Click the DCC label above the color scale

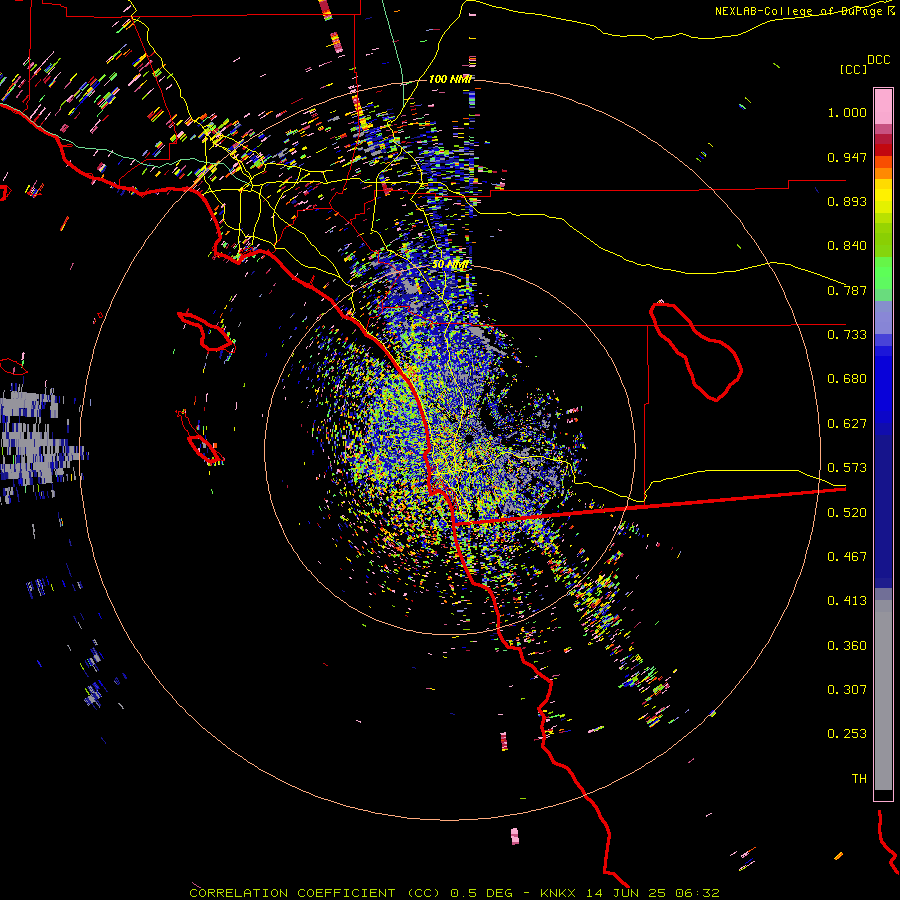coord(878,60)
